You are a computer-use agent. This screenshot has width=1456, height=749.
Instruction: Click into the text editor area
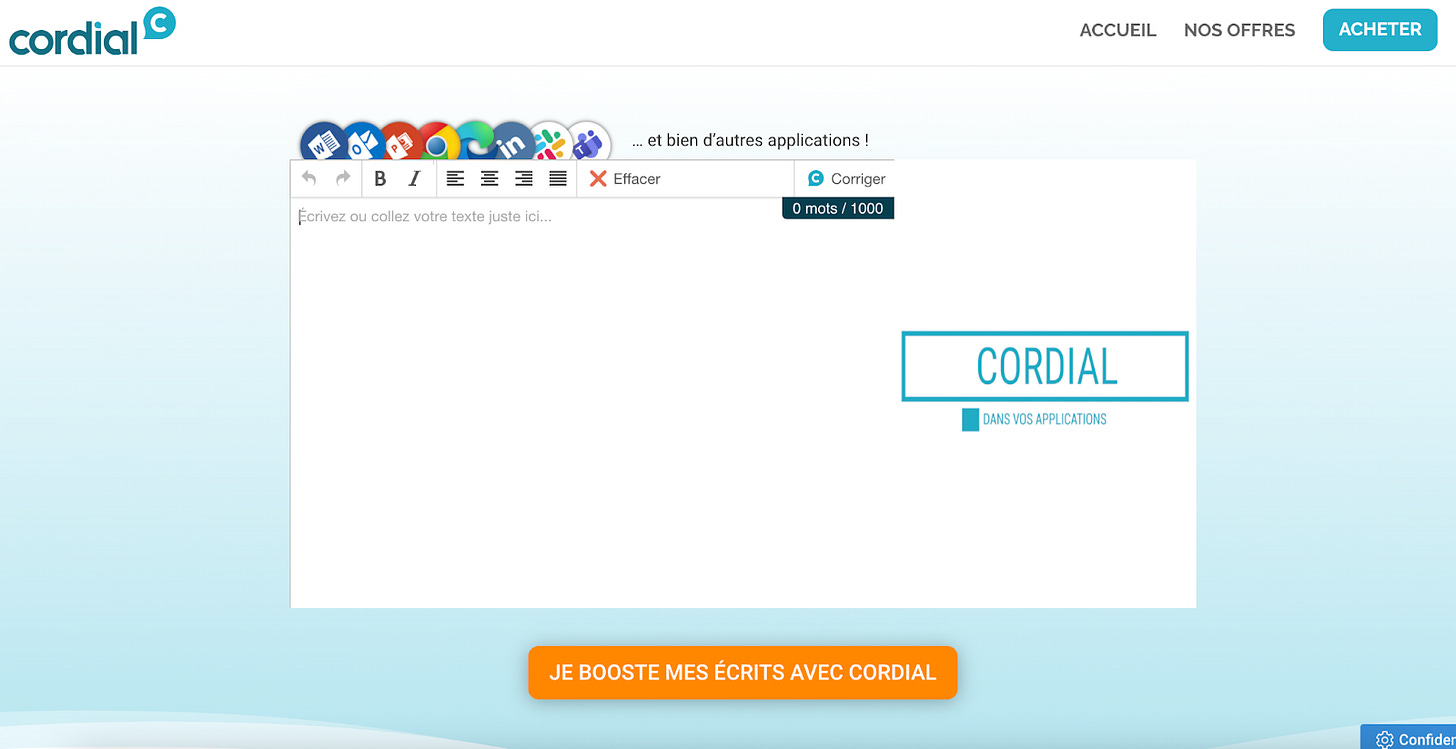[592, 402]
